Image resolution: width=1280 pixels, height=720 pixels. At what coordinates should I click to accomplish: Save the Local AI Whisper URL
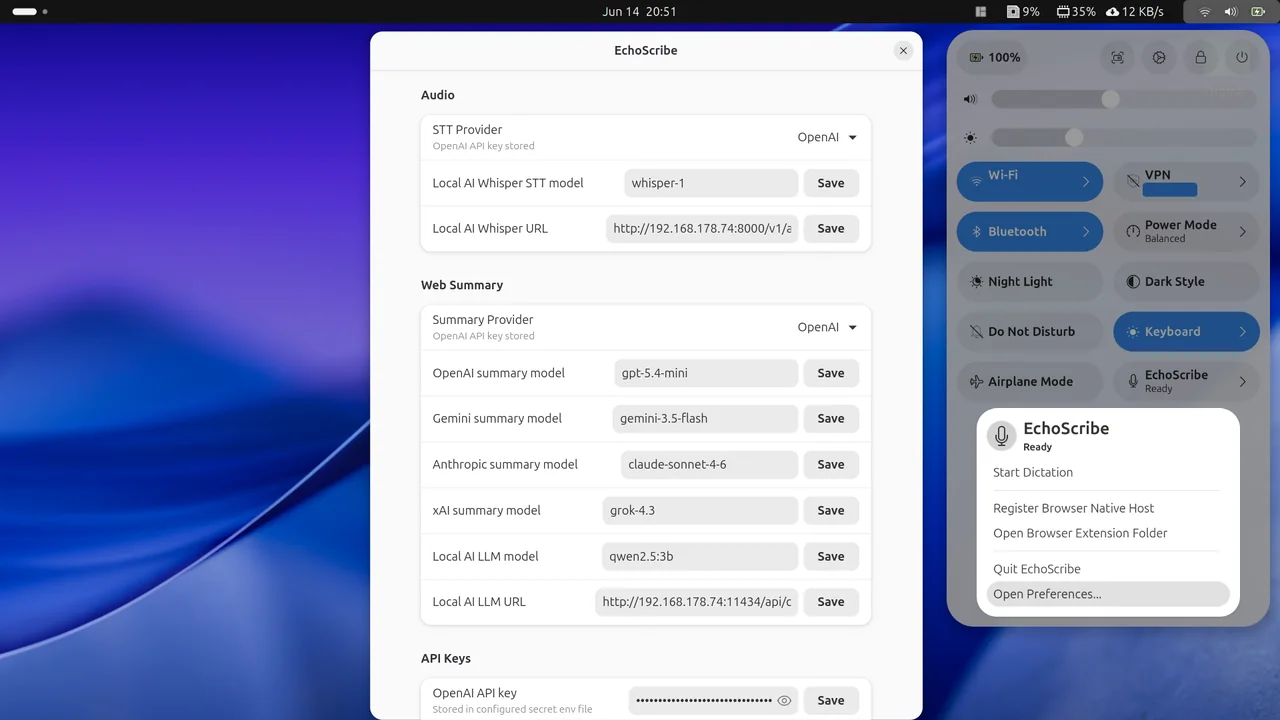[831, 228]
